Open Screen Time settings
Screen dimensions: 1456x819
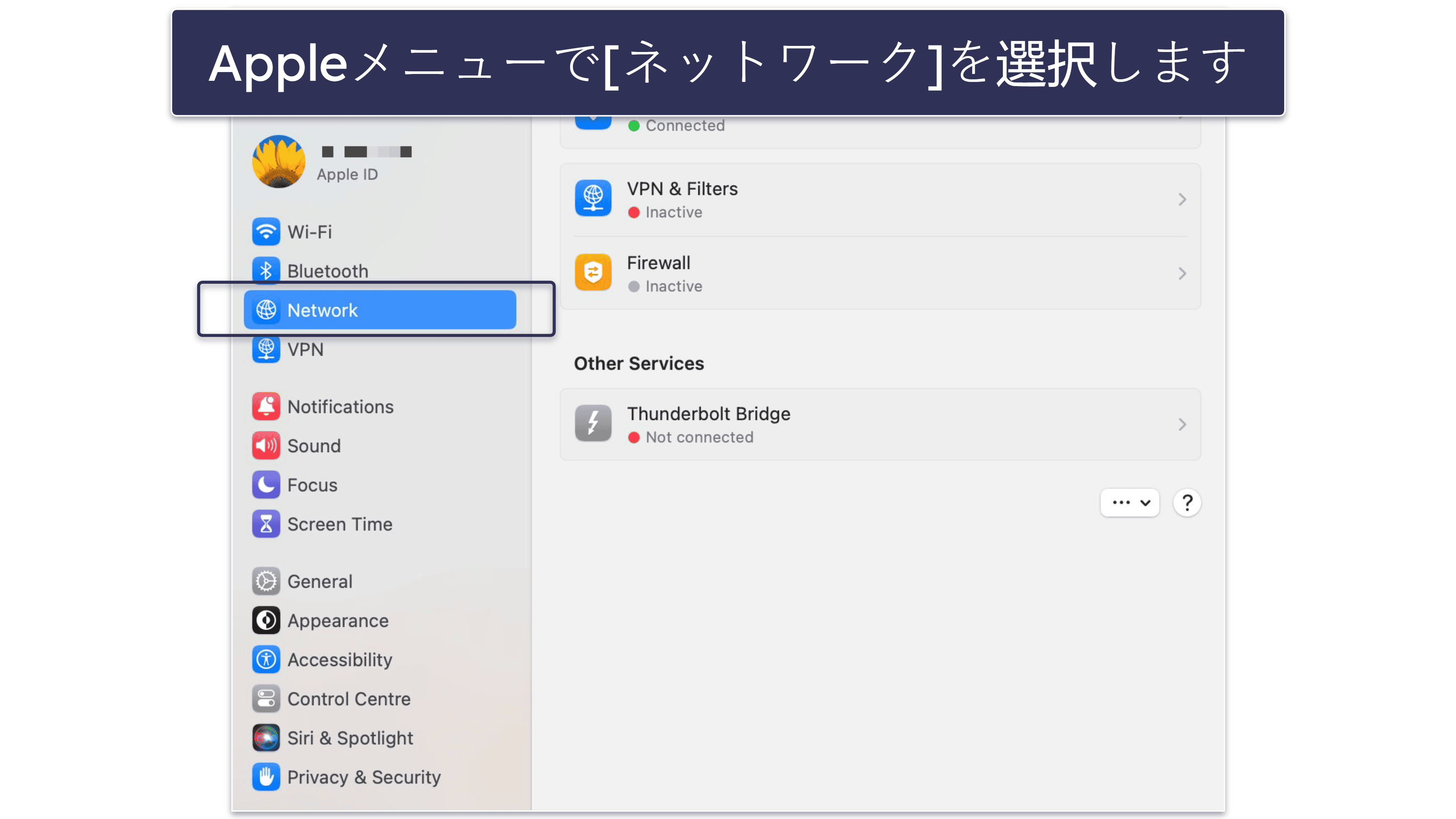pyautogui.click(x=380, y=524)
